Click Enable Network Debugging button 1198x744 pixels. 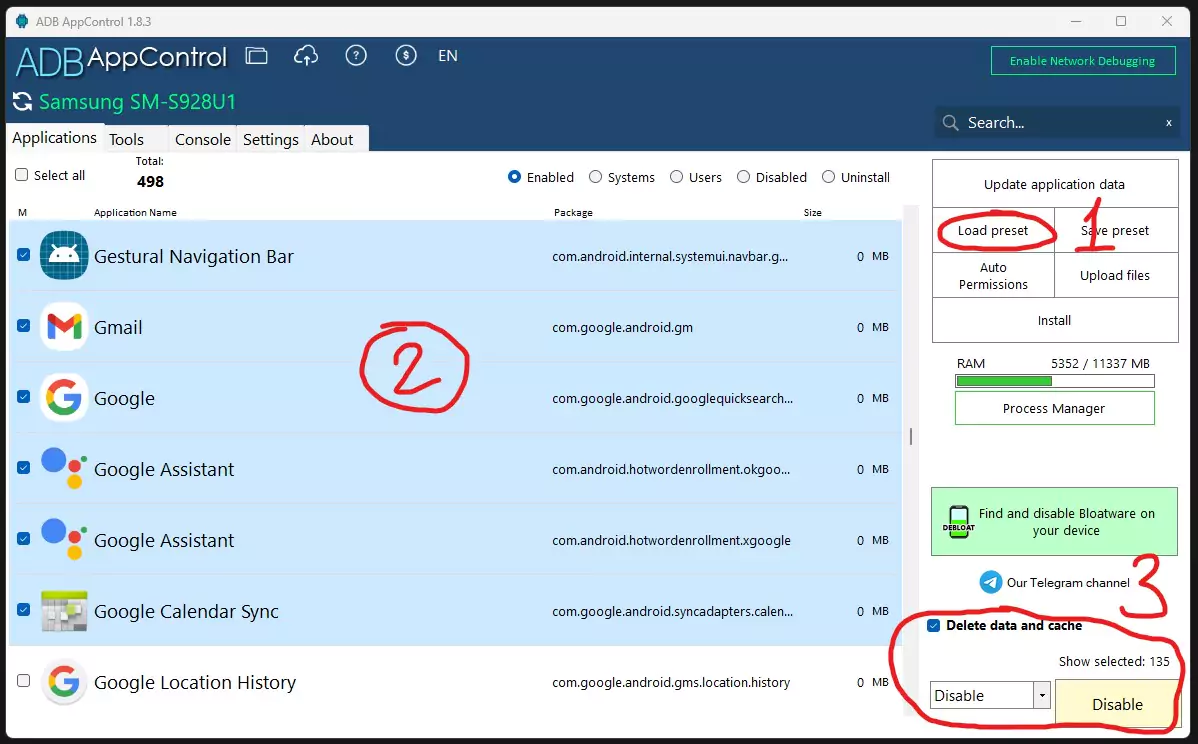[1083, 61]
